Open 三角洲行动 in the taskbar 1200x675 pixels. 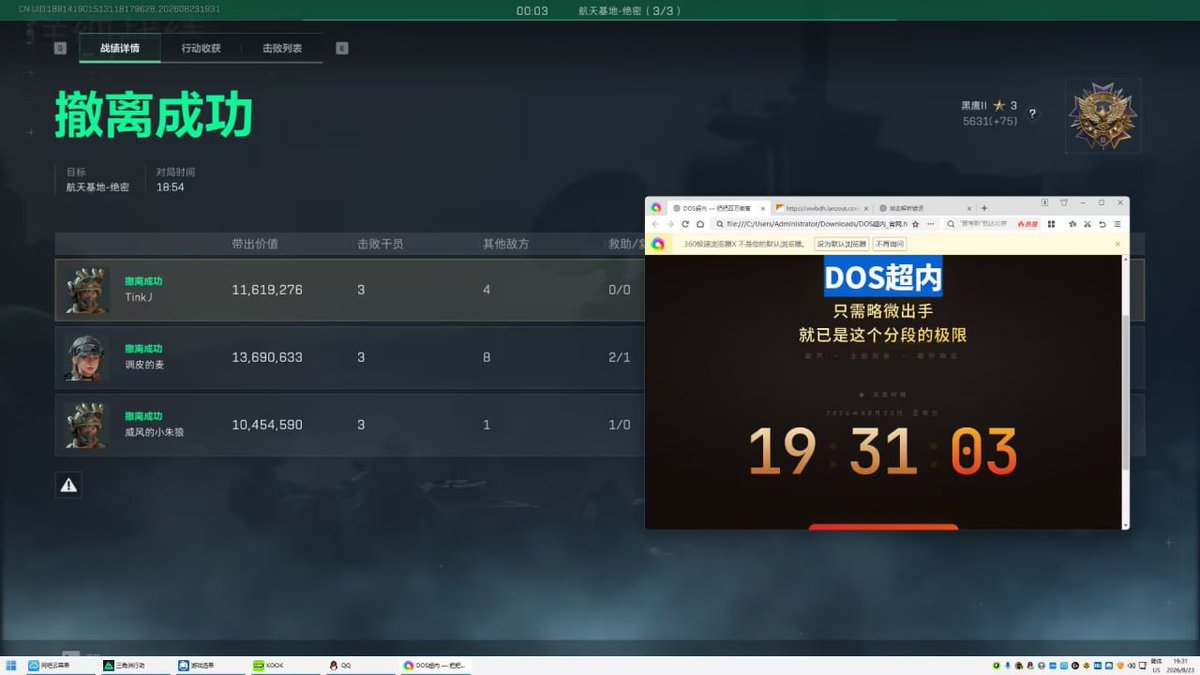click(138, 665)
